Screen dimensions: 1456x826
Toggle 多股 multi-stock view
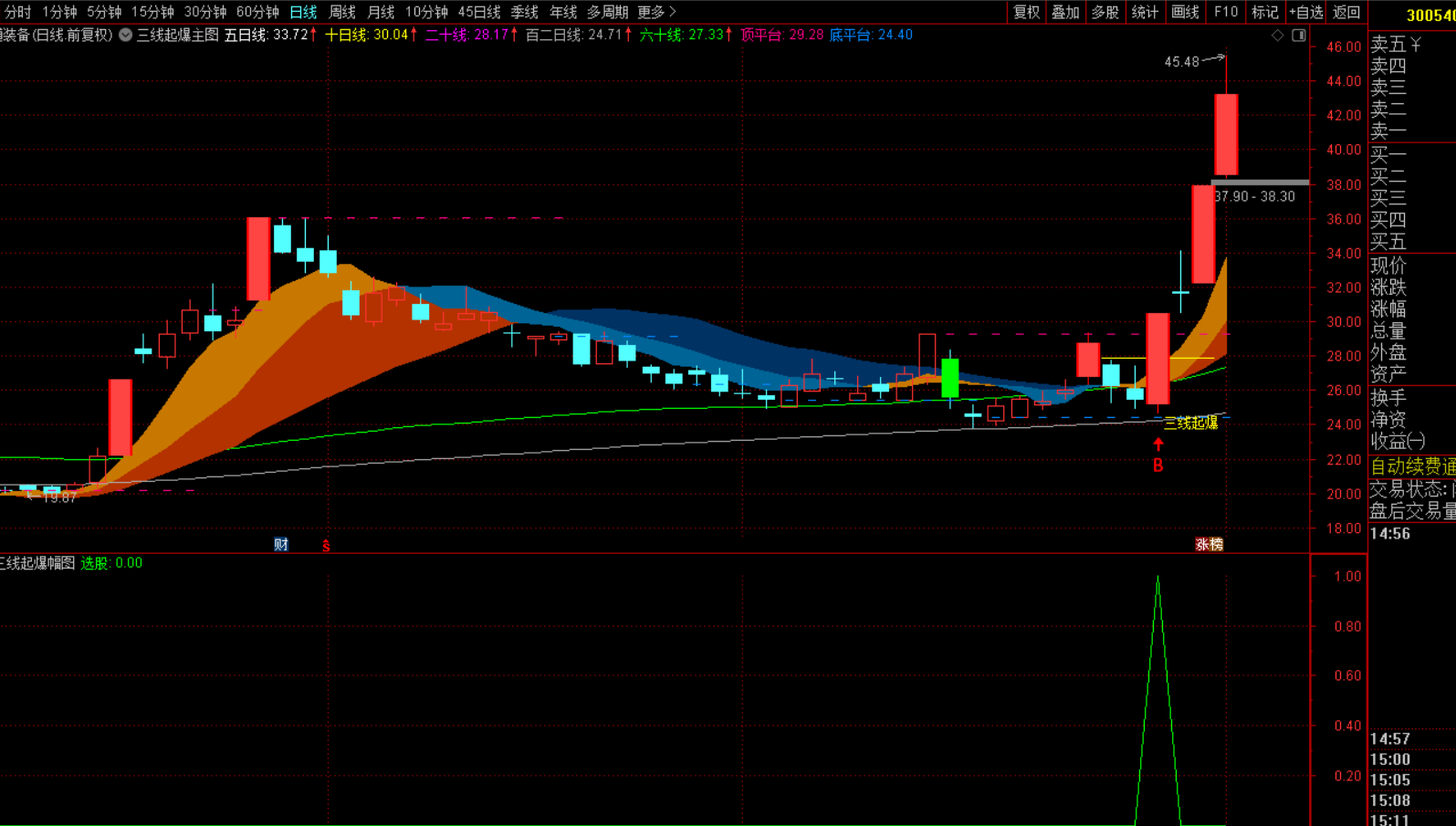coord(1105,12)
